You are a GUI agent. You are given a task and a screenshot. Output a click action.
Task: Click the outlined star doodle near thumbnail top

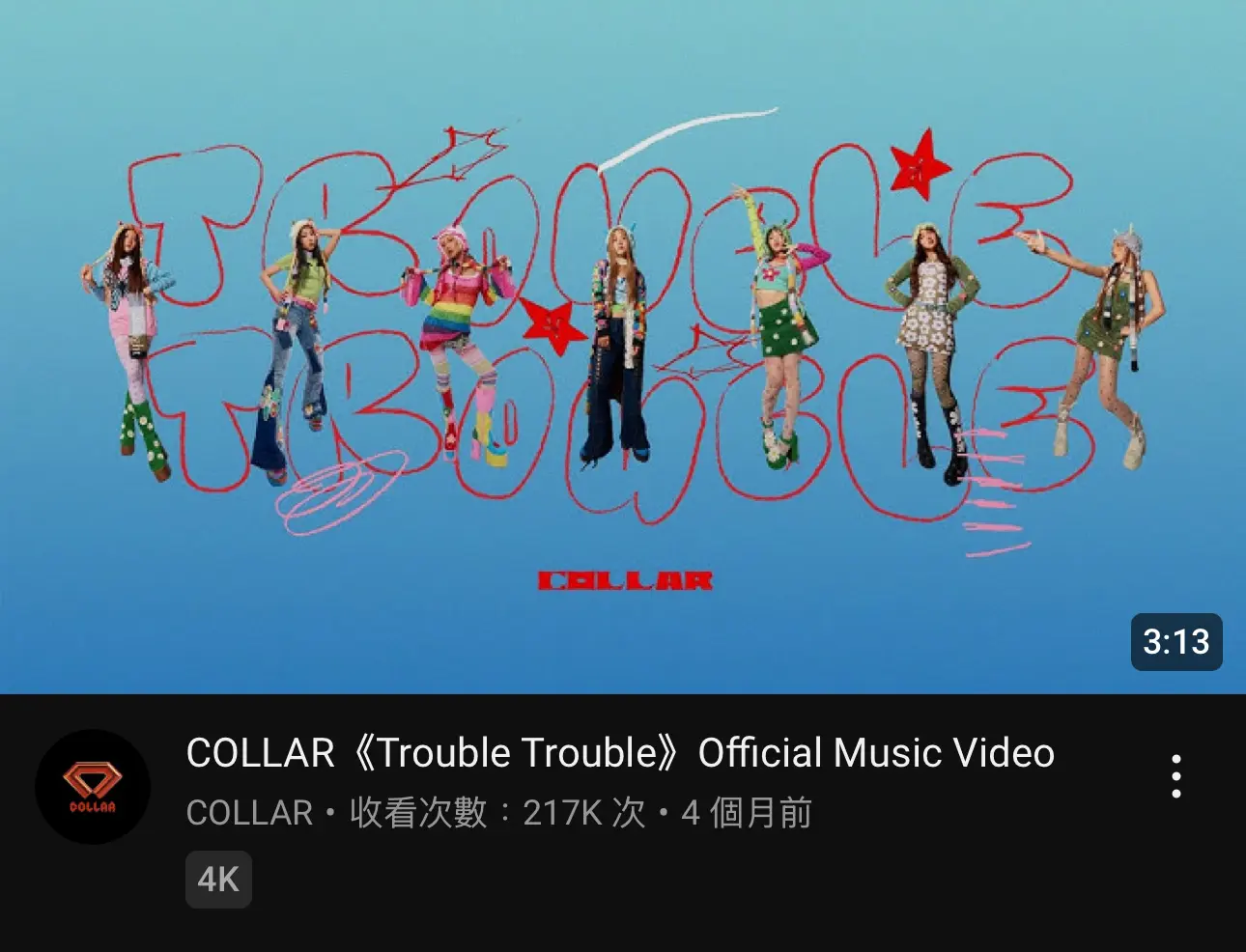(454, 157)
